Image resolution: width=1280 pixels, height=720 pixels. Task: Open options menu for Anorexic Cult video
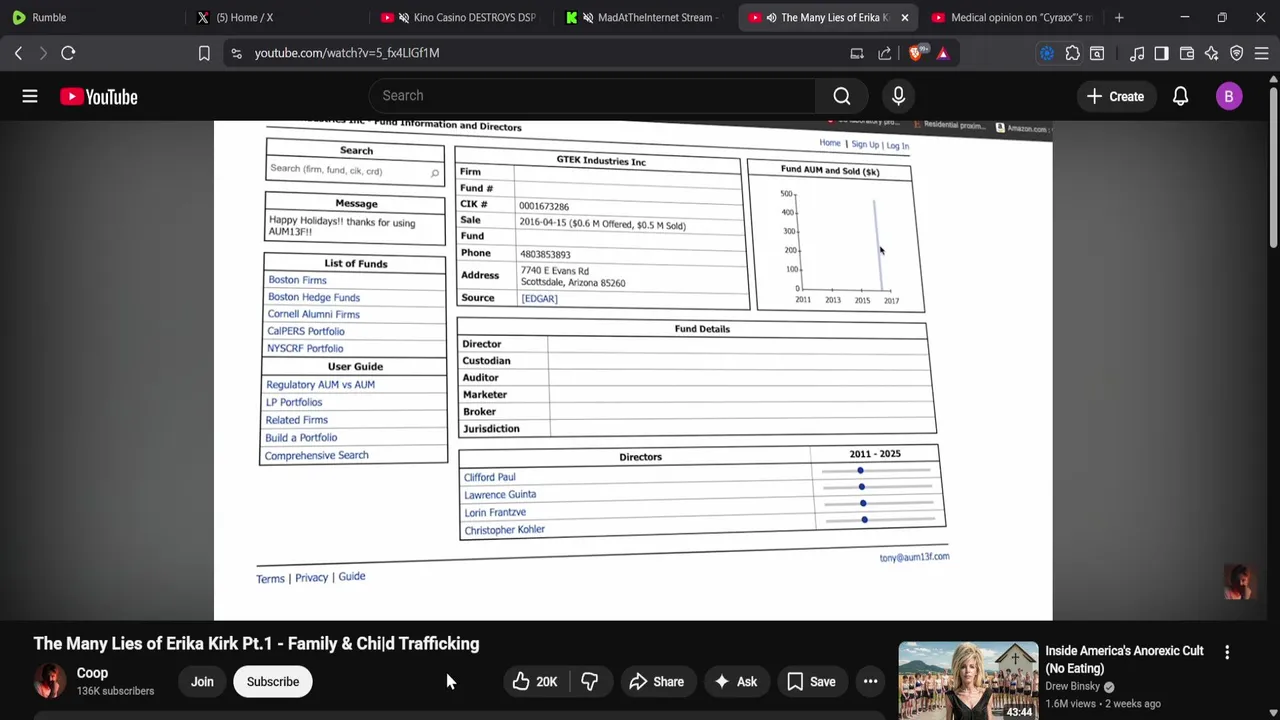click(x=1227, y=652)
